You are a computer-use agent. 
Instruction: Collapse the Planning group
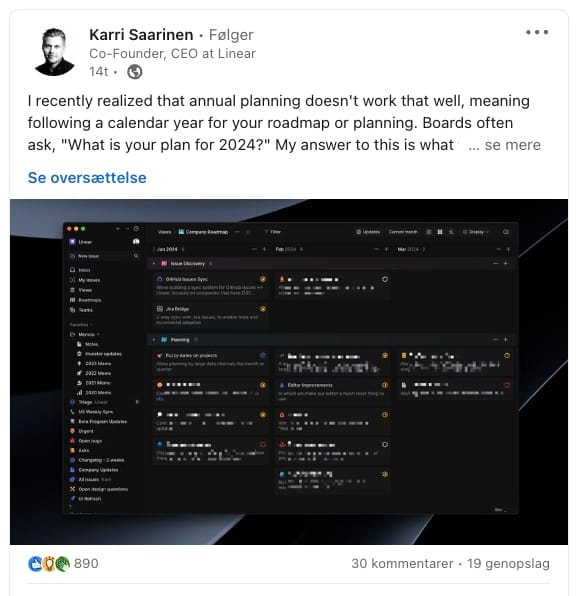154,339
